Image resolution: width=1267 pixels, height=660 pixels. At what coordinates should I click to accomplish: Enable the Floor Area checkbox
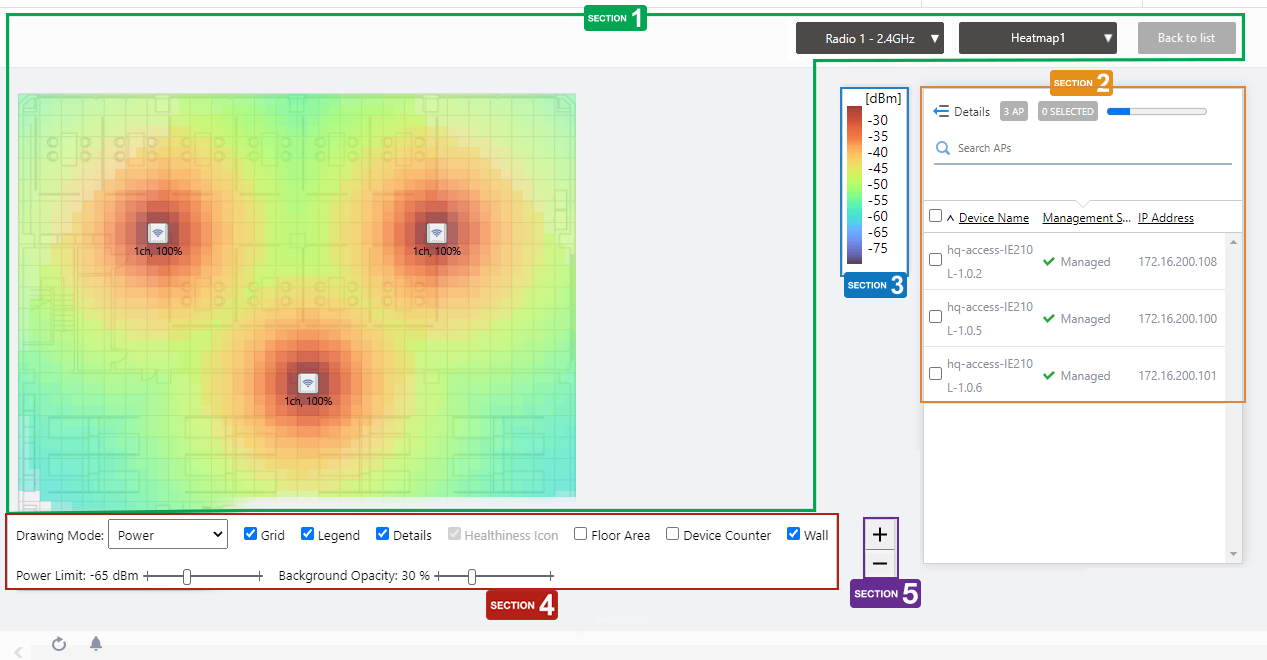point(581,534)
